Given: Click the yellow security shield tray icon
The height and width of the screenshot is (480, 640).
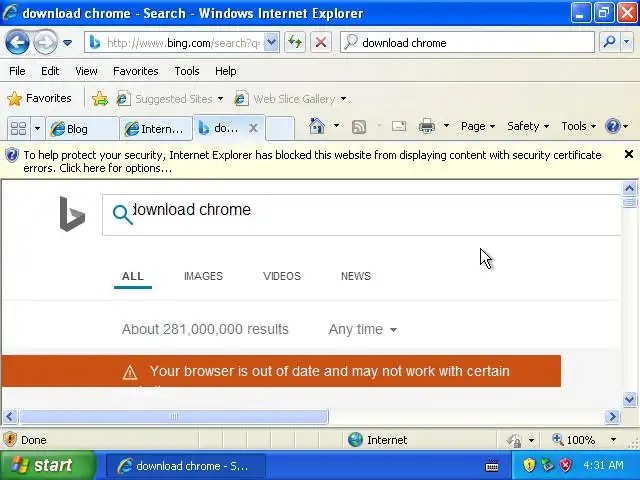Looking at the screenshot, I should coord(529,465).
